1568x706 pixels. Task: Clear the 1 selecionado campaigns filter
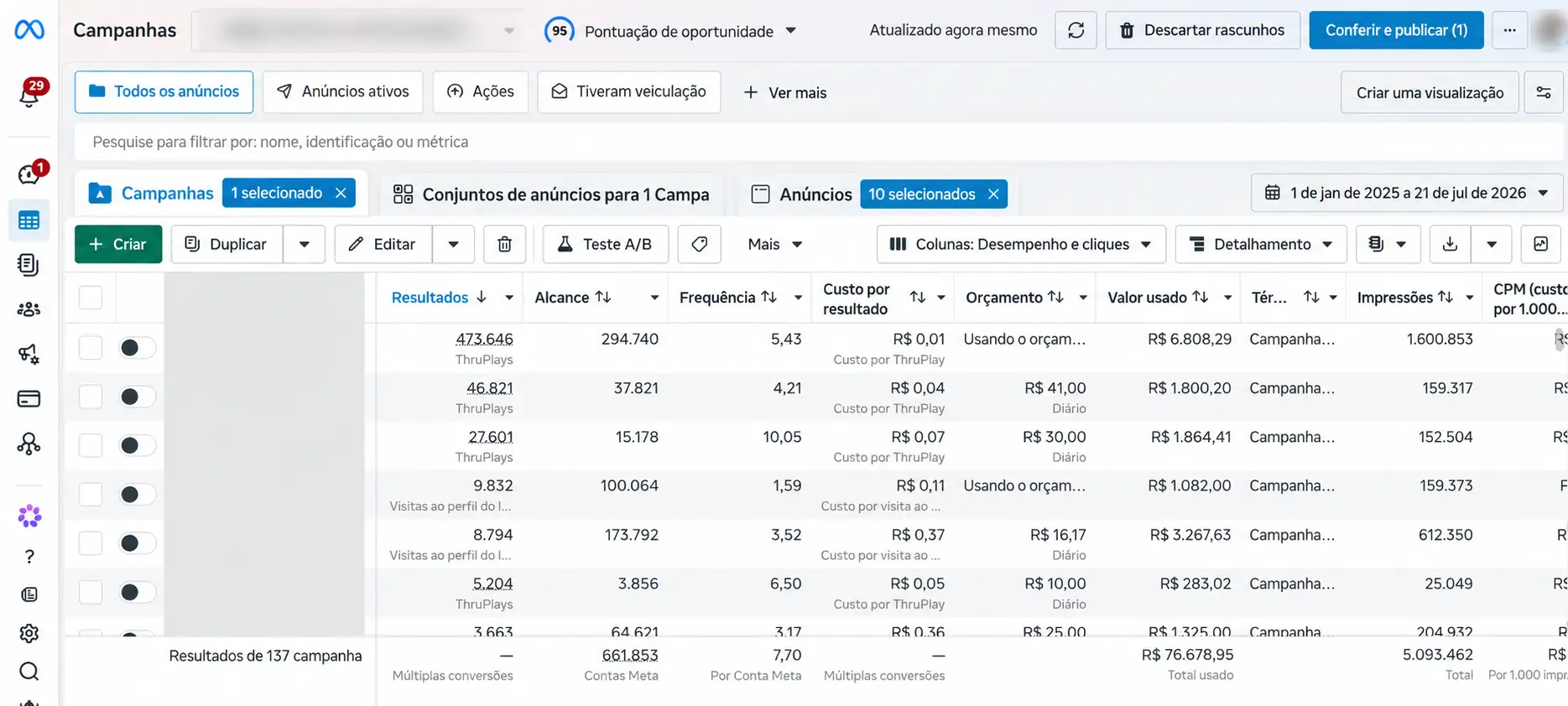341,193
